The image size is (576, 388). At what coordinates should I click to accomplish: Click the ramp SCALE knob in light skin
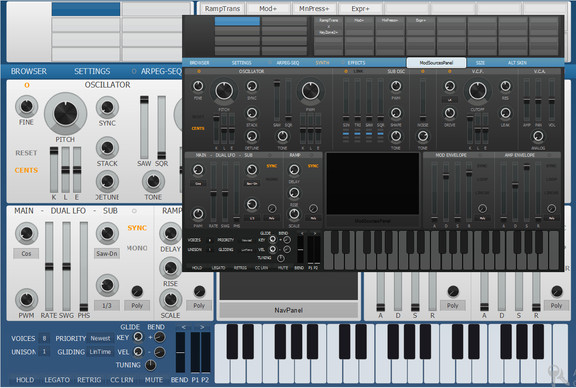pyautogui.click(x=170, y=299)
